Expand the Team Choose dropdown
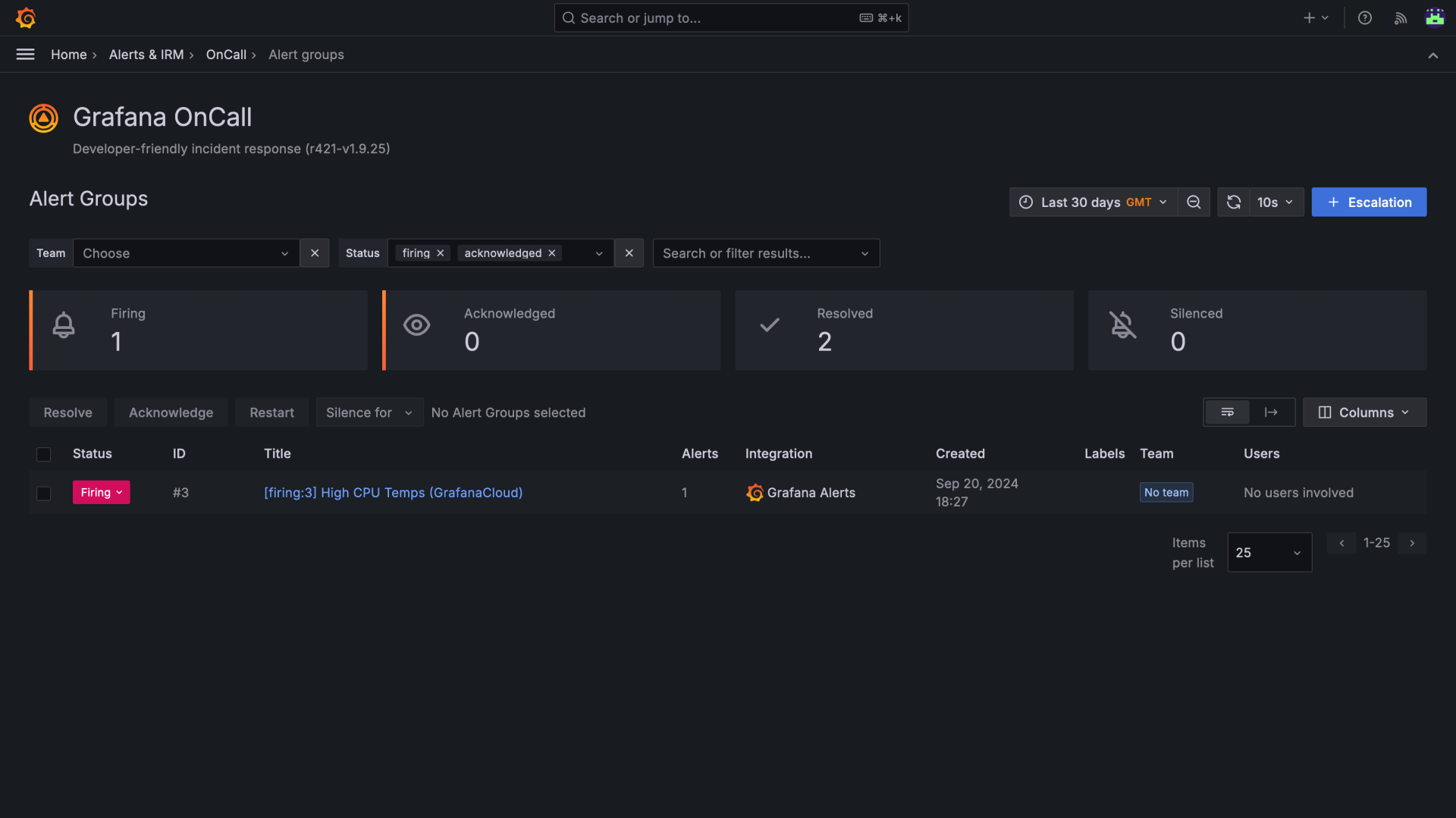1456x818 pixels. (186, 253)
